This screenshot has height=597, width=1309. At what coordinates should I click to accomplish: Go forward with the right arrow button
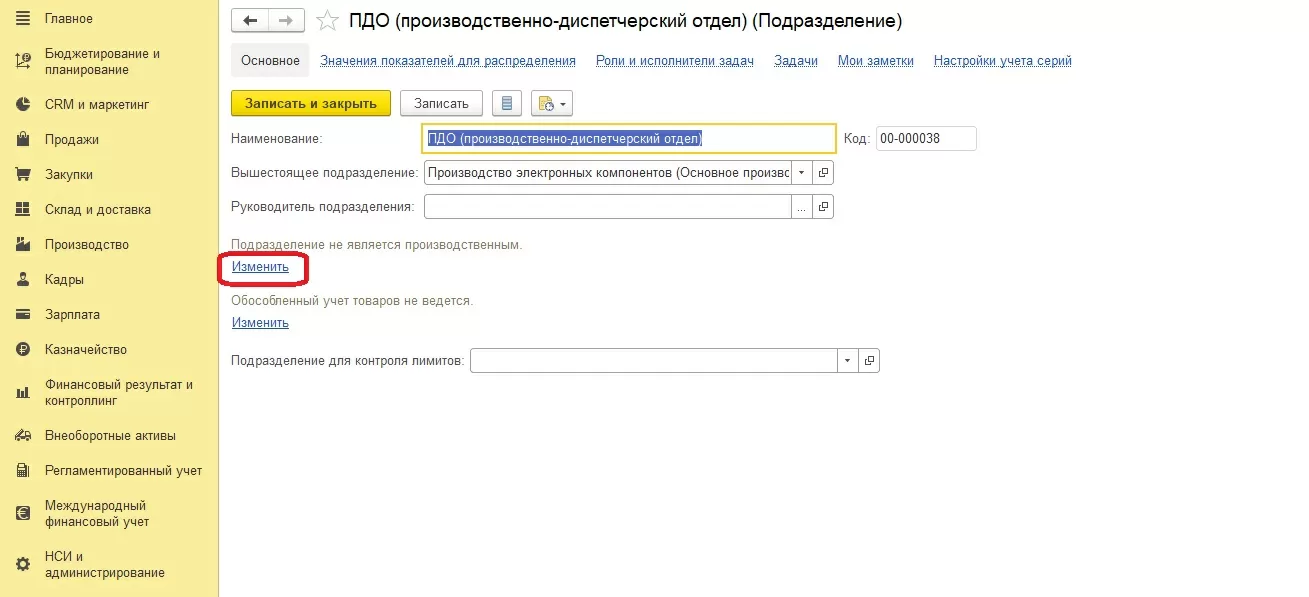286,20
